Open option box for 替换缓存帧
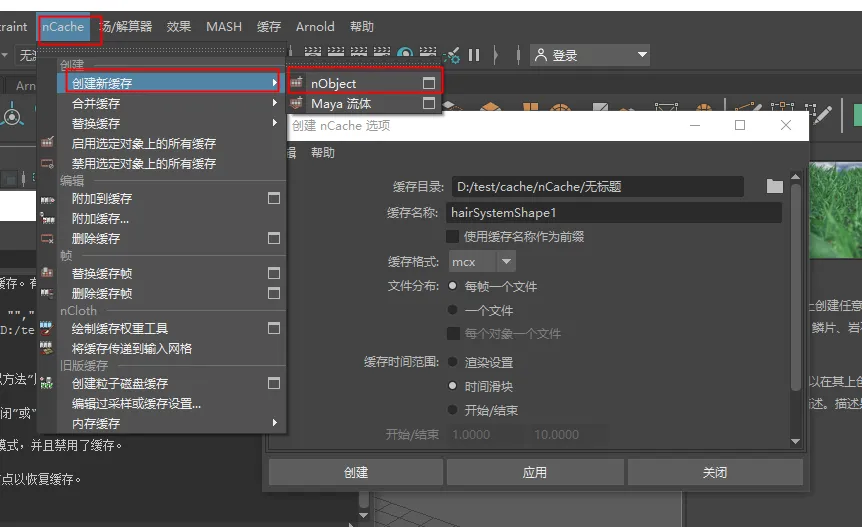Image resolution: width=862 pixels, height=527 pixels. pos(274,274)
